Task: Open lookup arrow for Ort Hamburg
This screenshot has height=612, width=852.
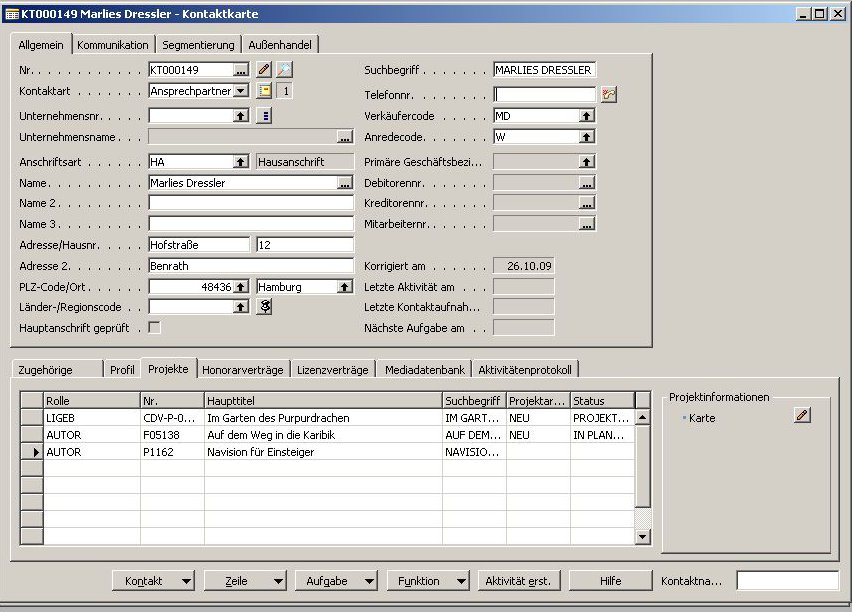Action: click(x=345, y=286)
